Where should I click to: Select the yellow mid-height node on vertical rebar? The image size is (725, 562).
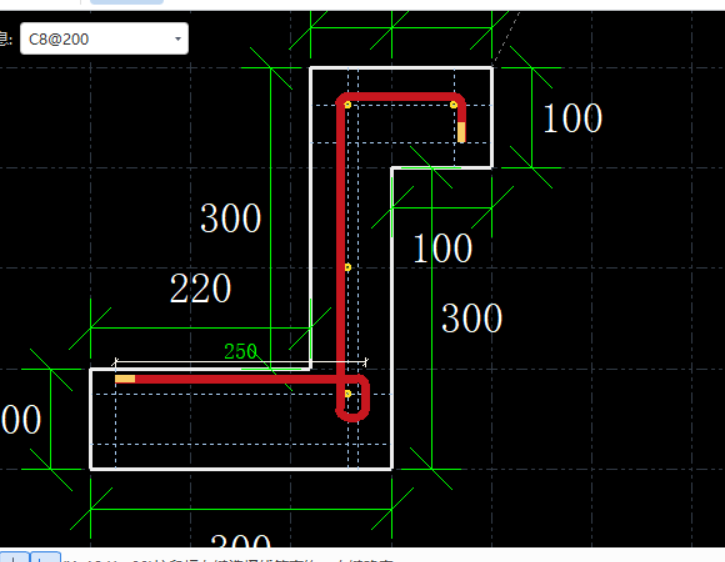click(x=348, y=267)
